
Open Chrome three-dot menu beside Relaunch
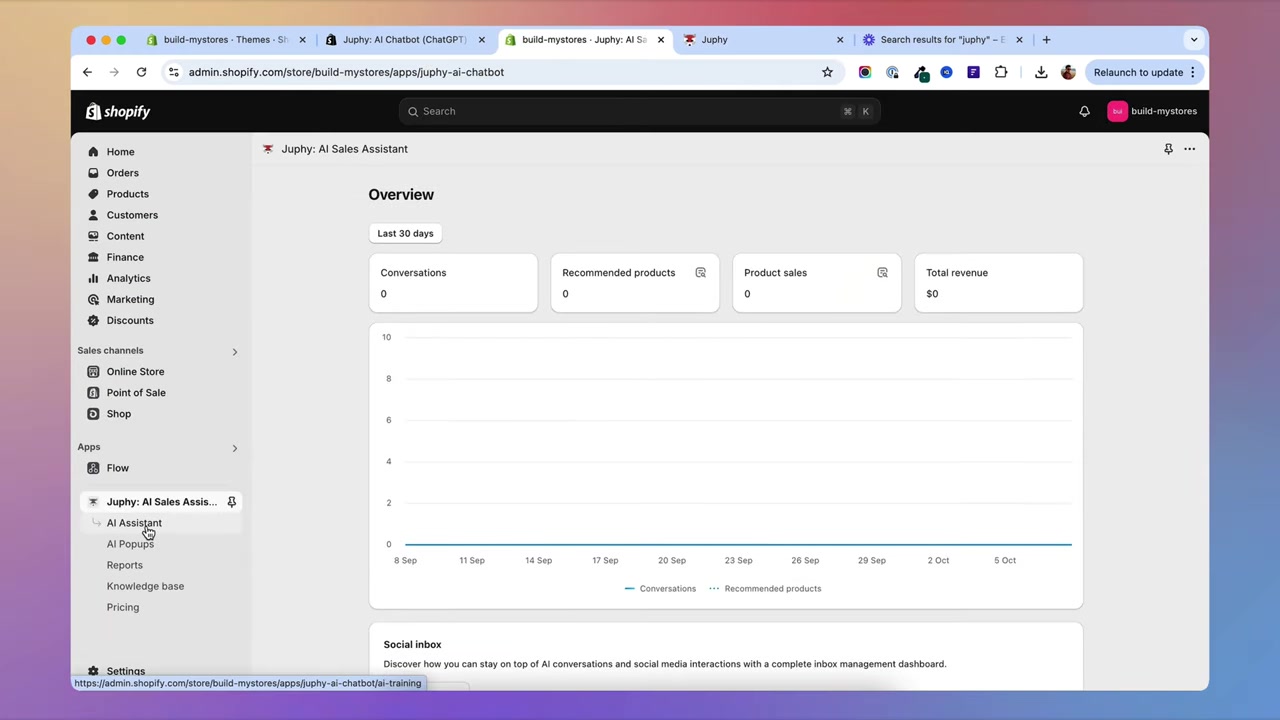tap(1192, 72)
